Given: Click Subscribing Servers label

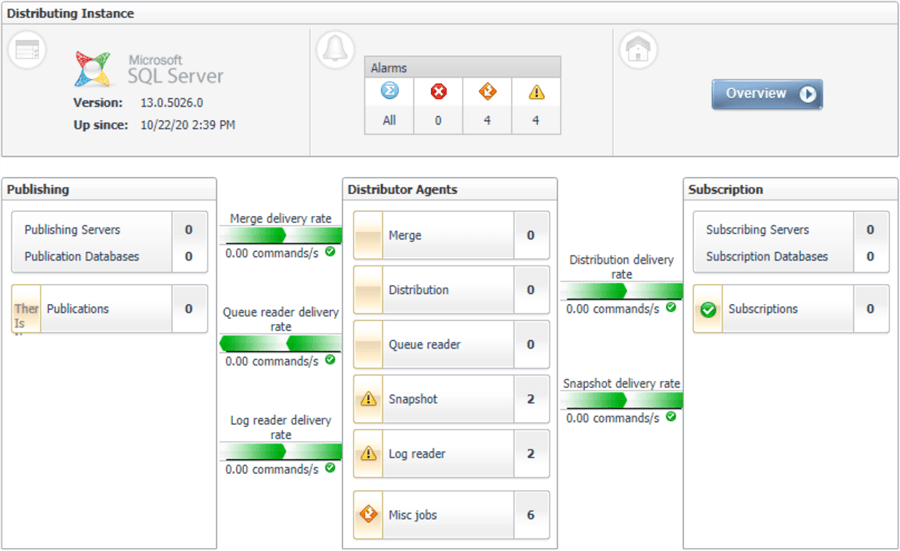Looking at the screenshot, I should pos(757,230).
